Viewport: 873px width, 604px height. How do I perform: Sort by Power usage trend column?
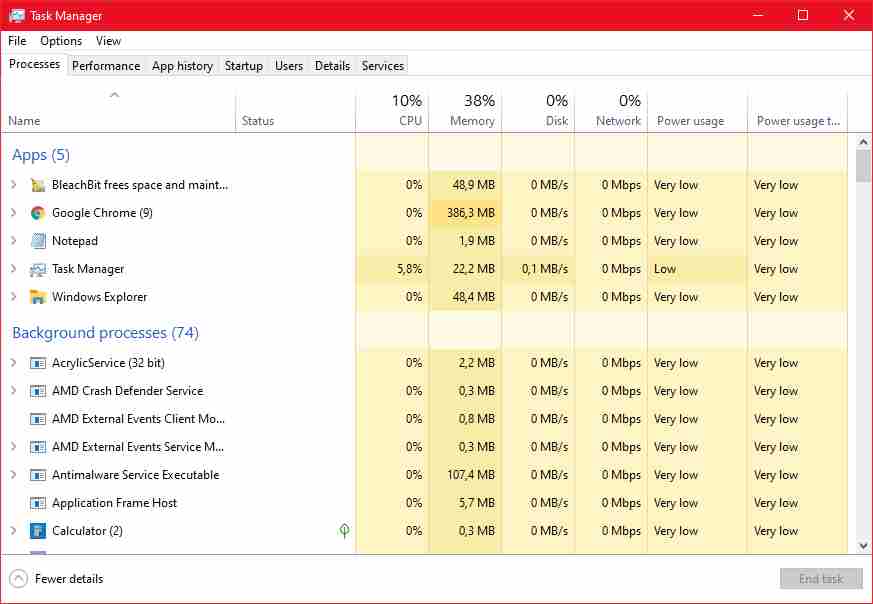(x=797, y=111)
